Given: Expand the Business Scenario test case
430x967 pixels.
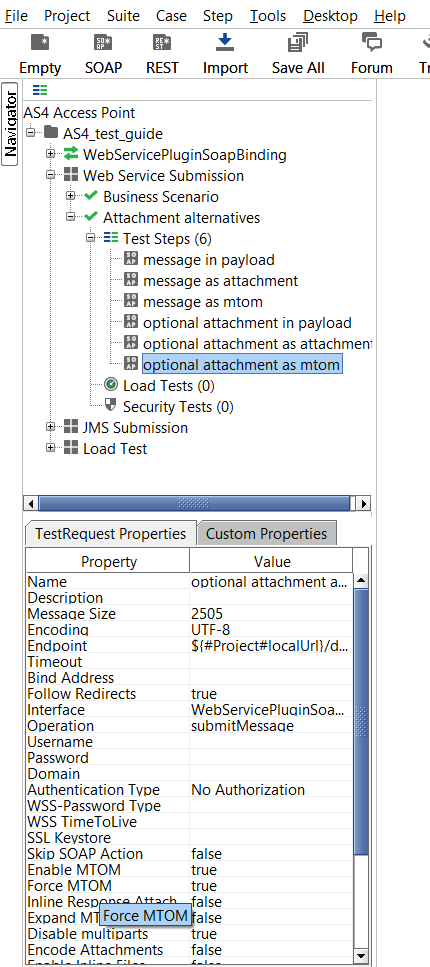Looking at the screenshot, I should [70, 195].
